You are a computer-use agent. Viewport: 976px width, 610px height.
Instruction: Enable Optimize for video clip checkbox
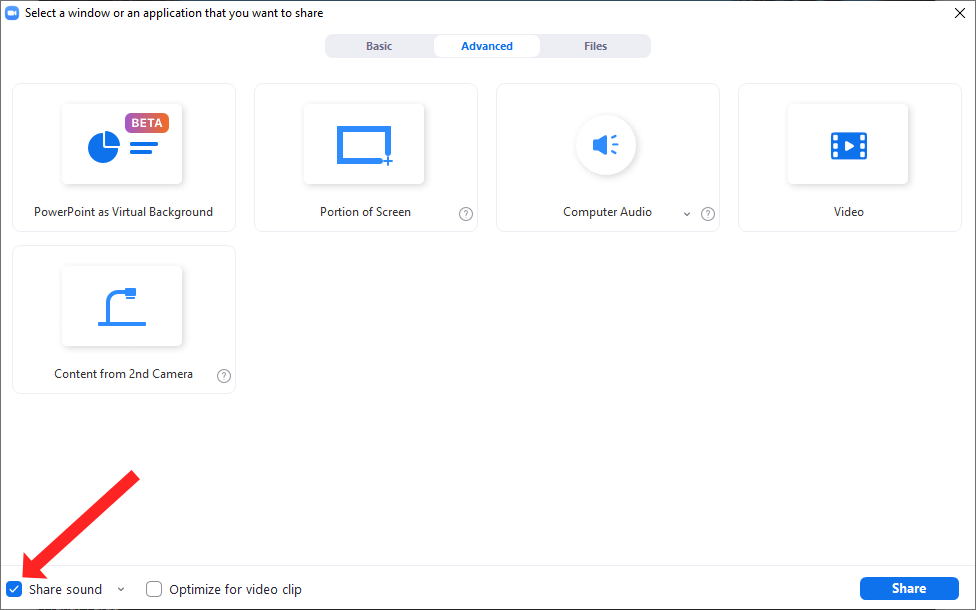(x=154, y=589)
